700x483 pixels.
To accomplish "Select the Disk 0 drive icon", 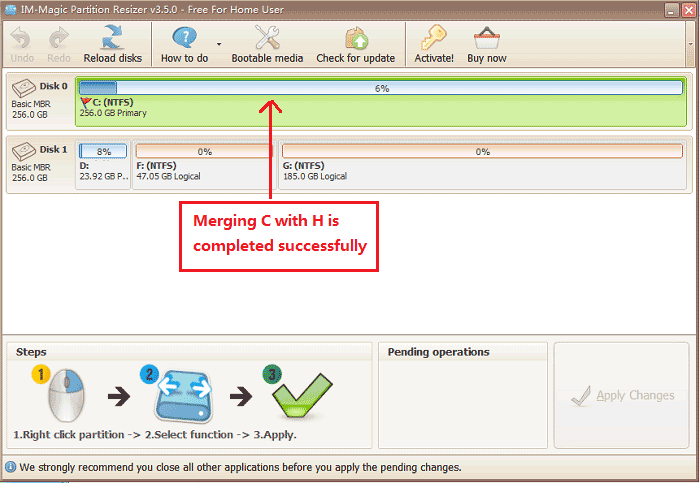I will coord(24,88).
